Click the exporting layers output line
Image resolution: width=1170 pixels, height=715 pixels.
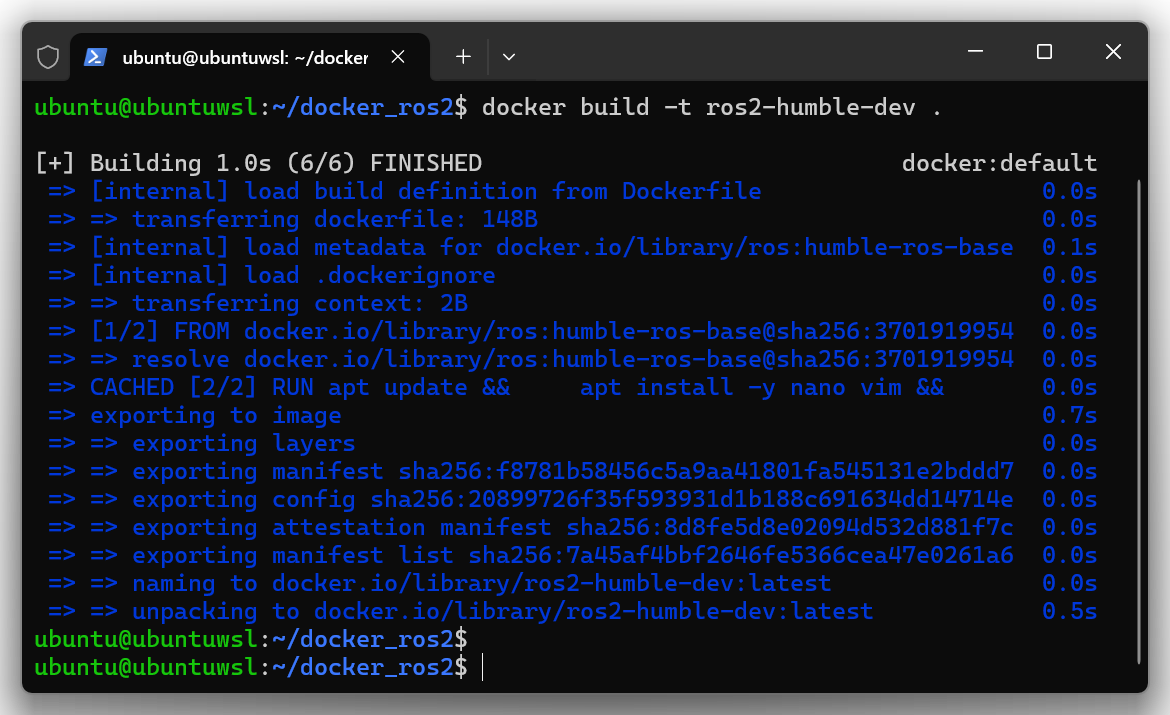coord(243,443)
